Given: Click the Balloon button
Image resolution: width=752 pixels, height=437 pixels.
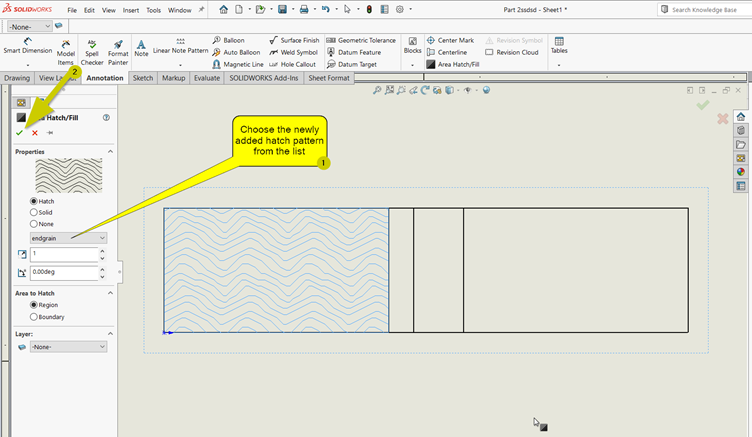Looking at the screenshot, I should pyautogui.click(x=228, y=40).
